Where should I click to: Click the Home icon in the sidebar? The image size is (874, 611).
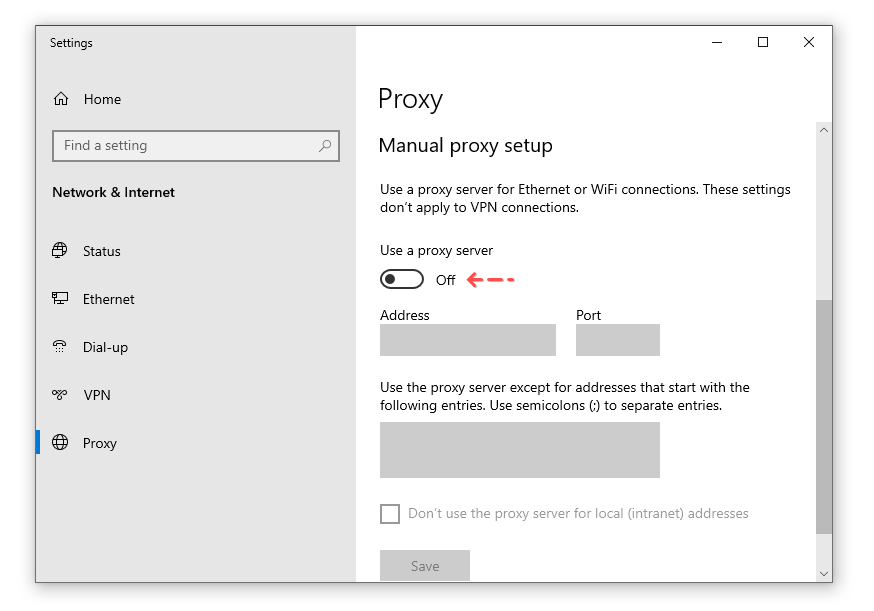62,99
